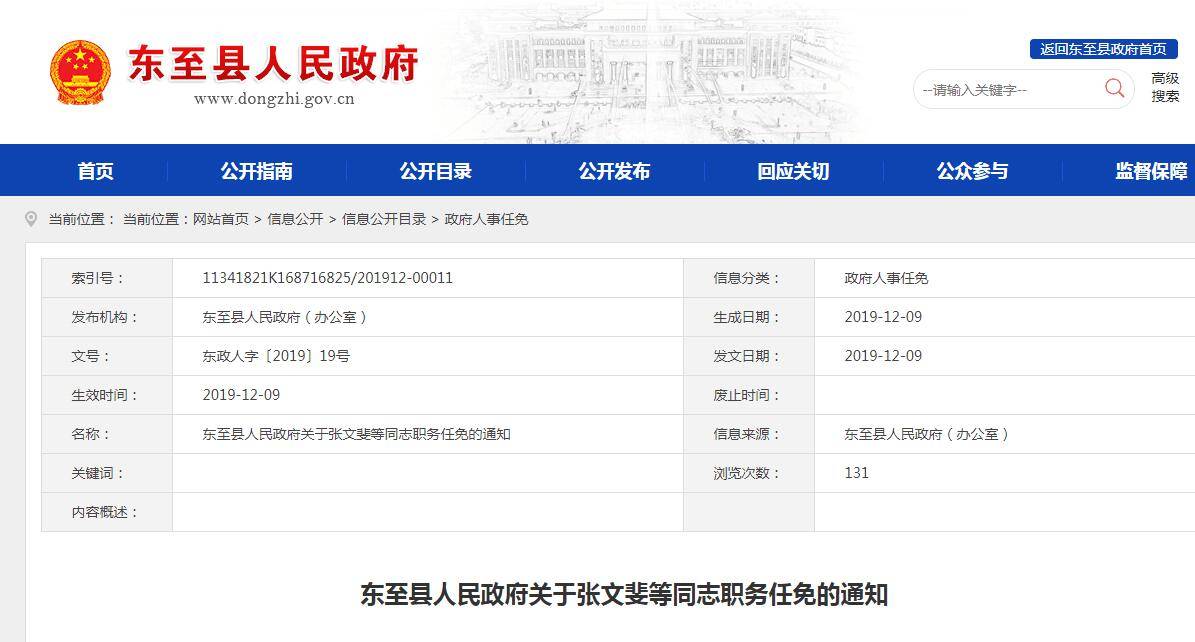1195x642 pixels.
Task: Click the 东至县人民政府 site title
Action: [273, 63]
